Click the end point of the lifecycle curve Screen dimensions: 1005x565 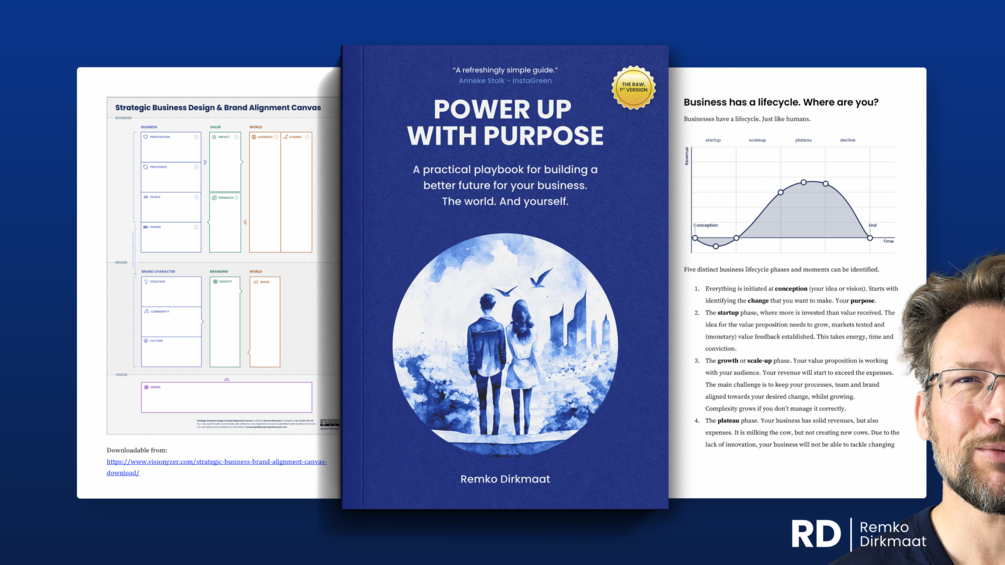(x=870, y=238)
